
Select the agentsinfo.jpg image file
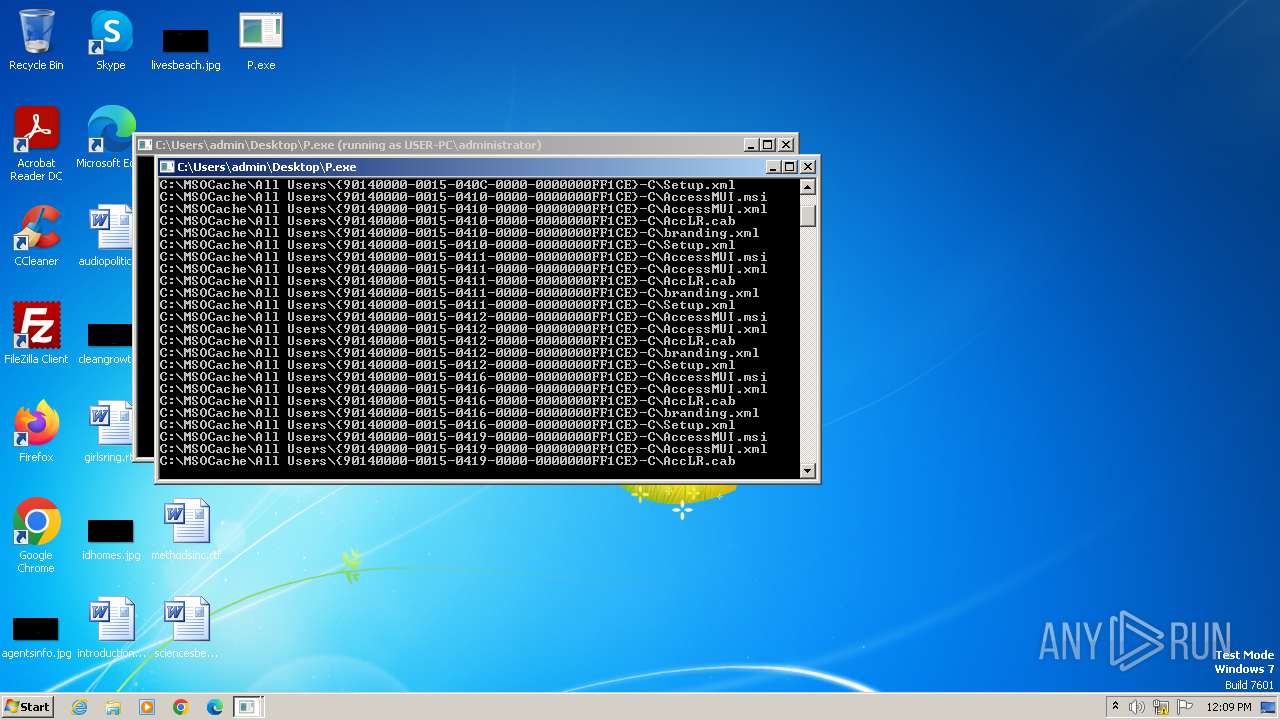tap(36, 636)
